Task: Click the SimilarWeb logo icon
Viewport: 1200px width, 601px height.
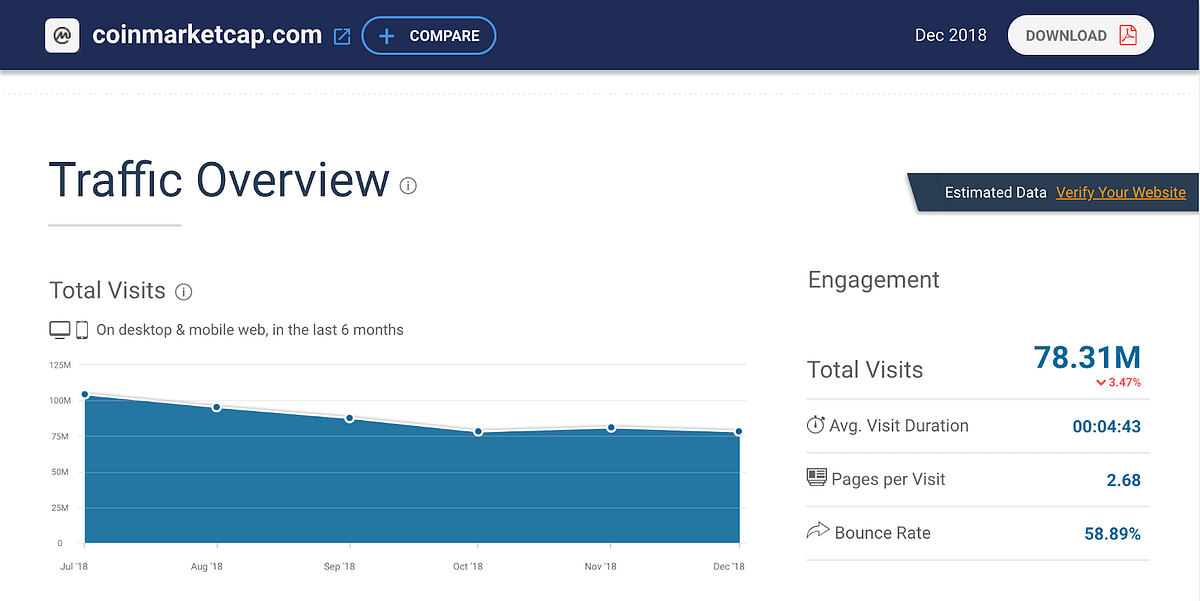Action: 62,35
